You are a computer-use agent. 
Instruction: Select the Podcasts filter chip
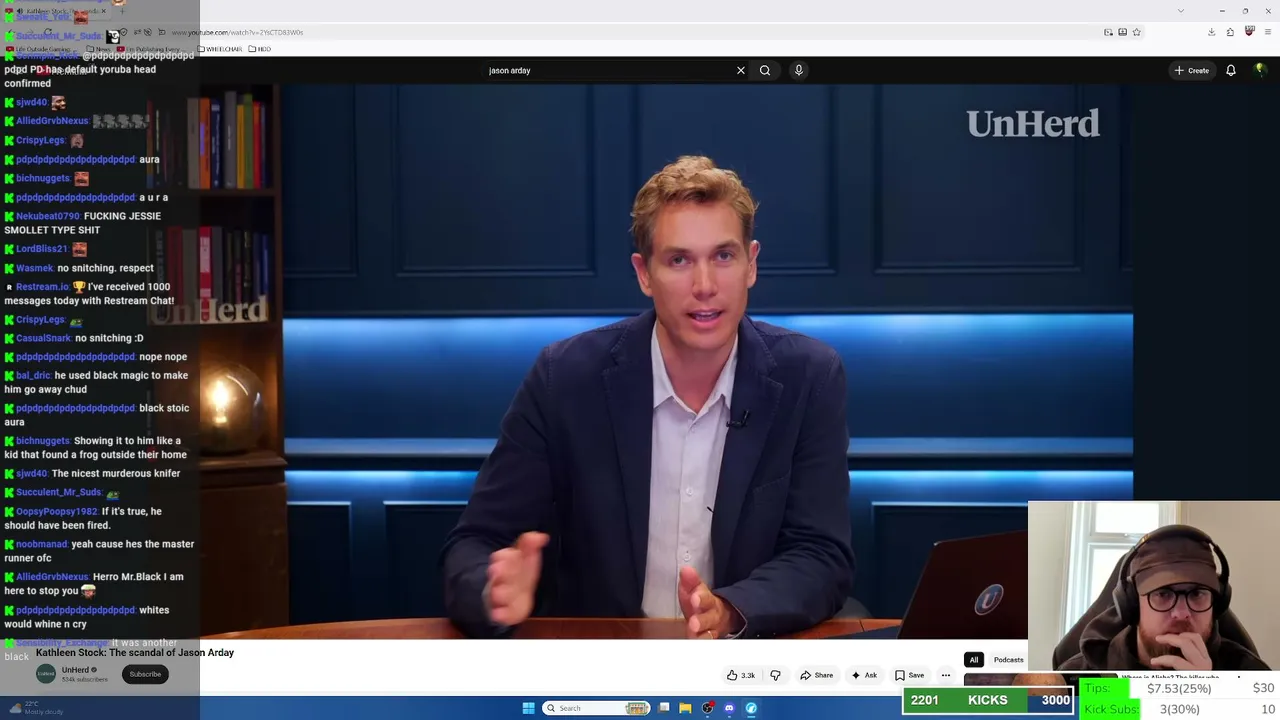[1008, 660]
